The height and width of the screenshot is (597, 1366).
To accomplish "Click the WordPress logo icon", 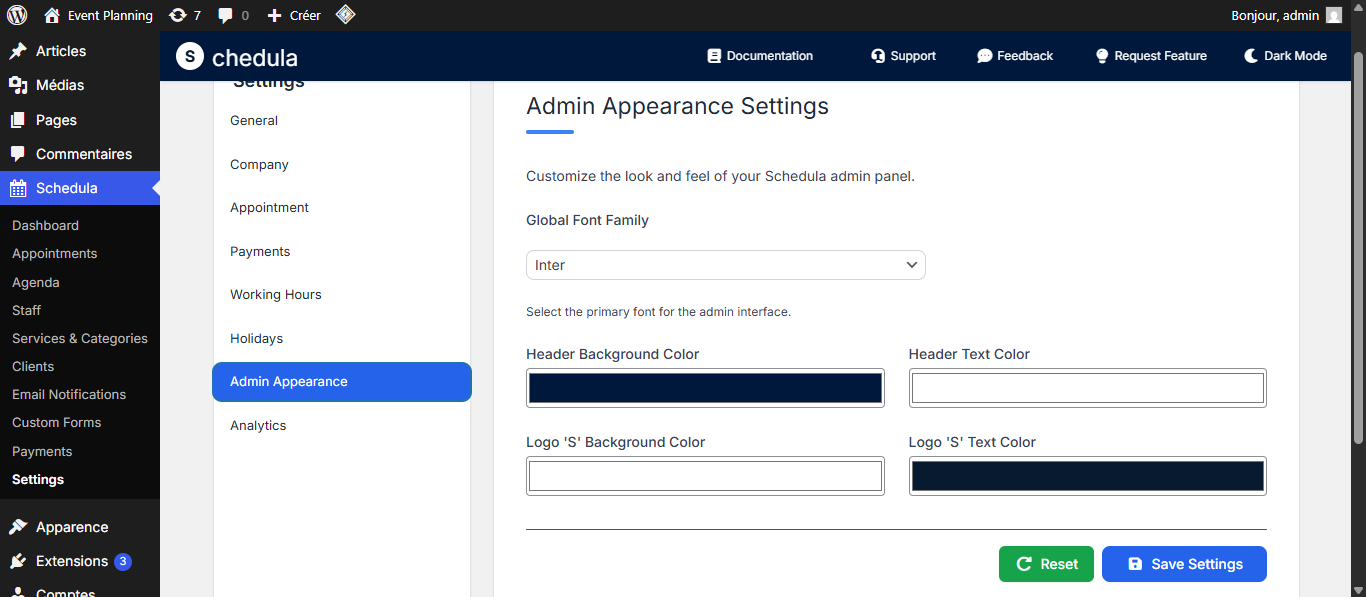I will tap(16, 15).
